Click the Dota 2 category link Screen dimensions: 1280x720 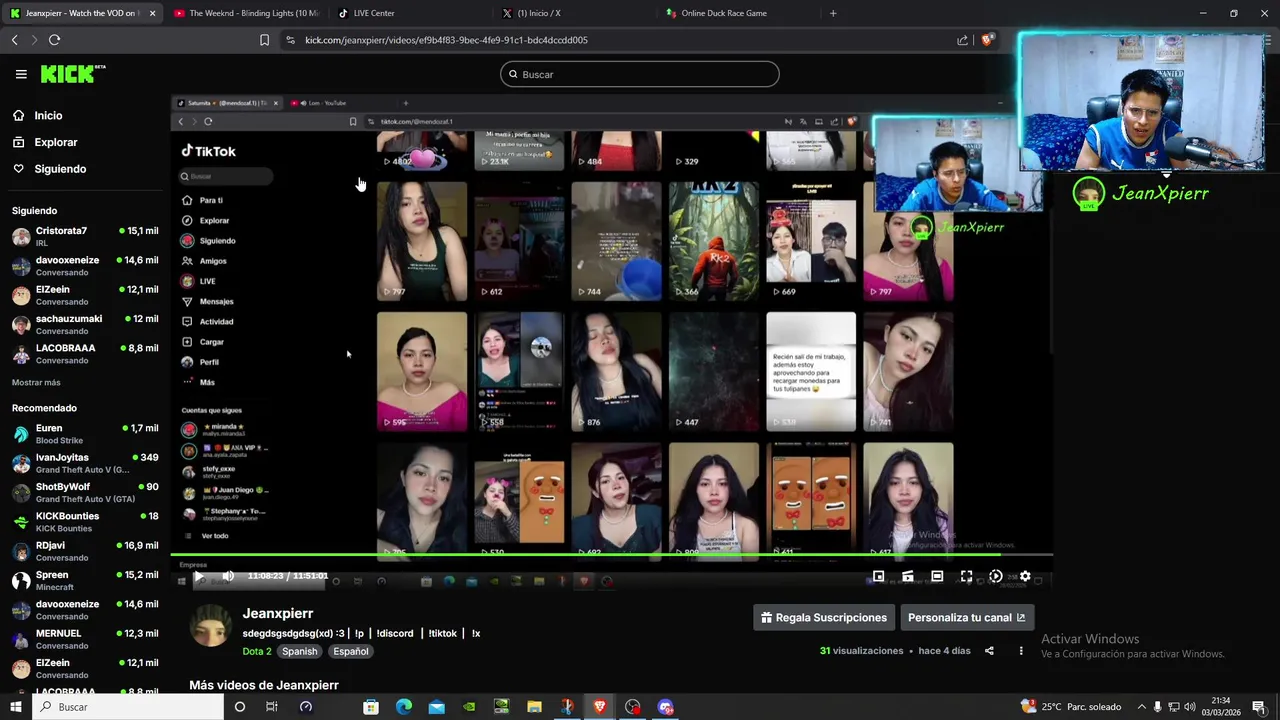[257, 651]
